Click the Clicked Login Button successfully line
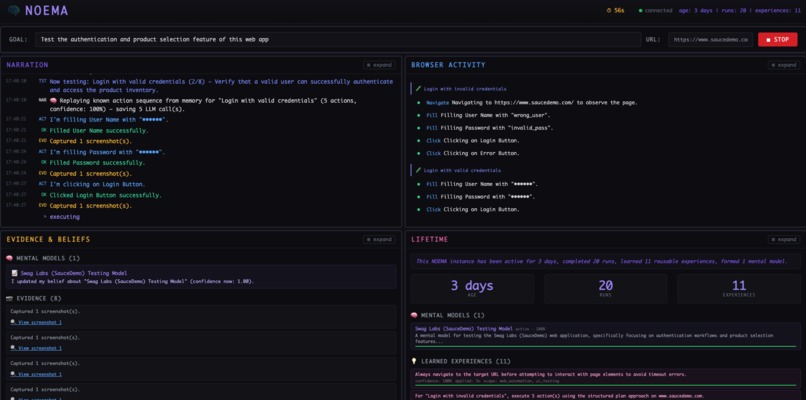Image resolution: width=806 pixels, height=400 pixels. tap(105, 195)
